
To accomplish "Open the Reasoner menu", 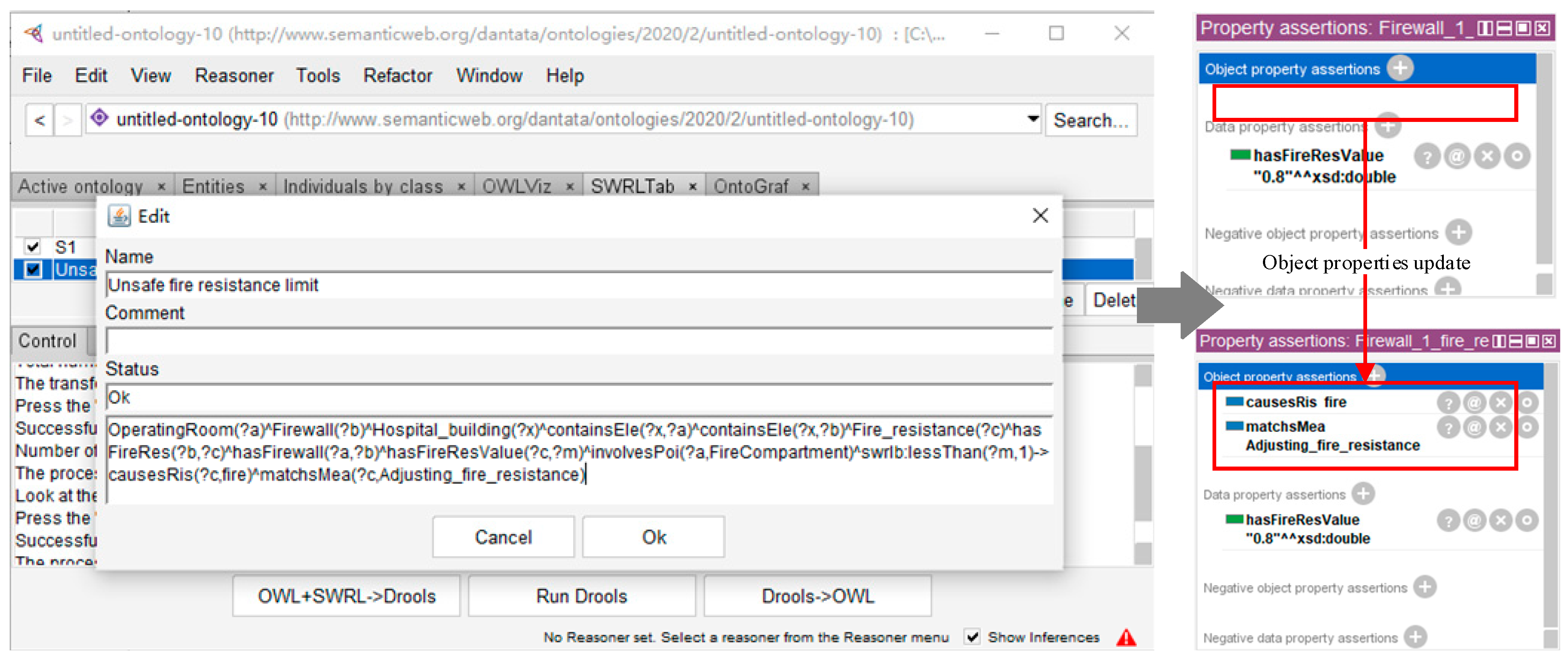I will (234, 76).
